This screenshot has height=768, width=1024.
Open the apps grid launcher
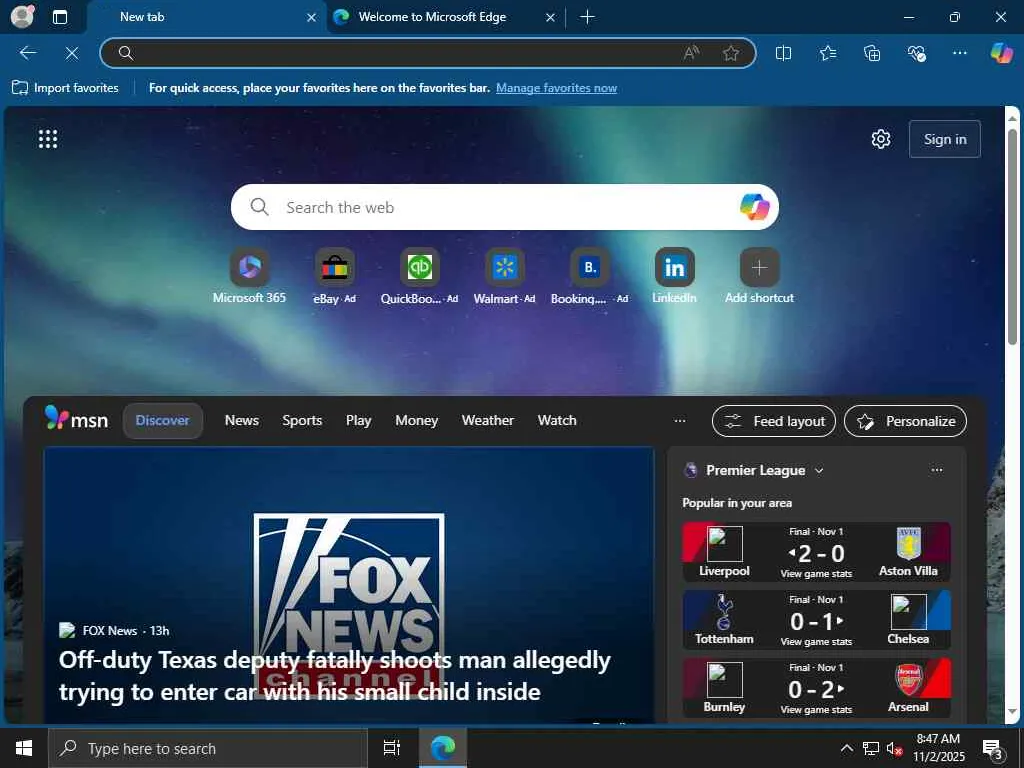coord(48,138)
